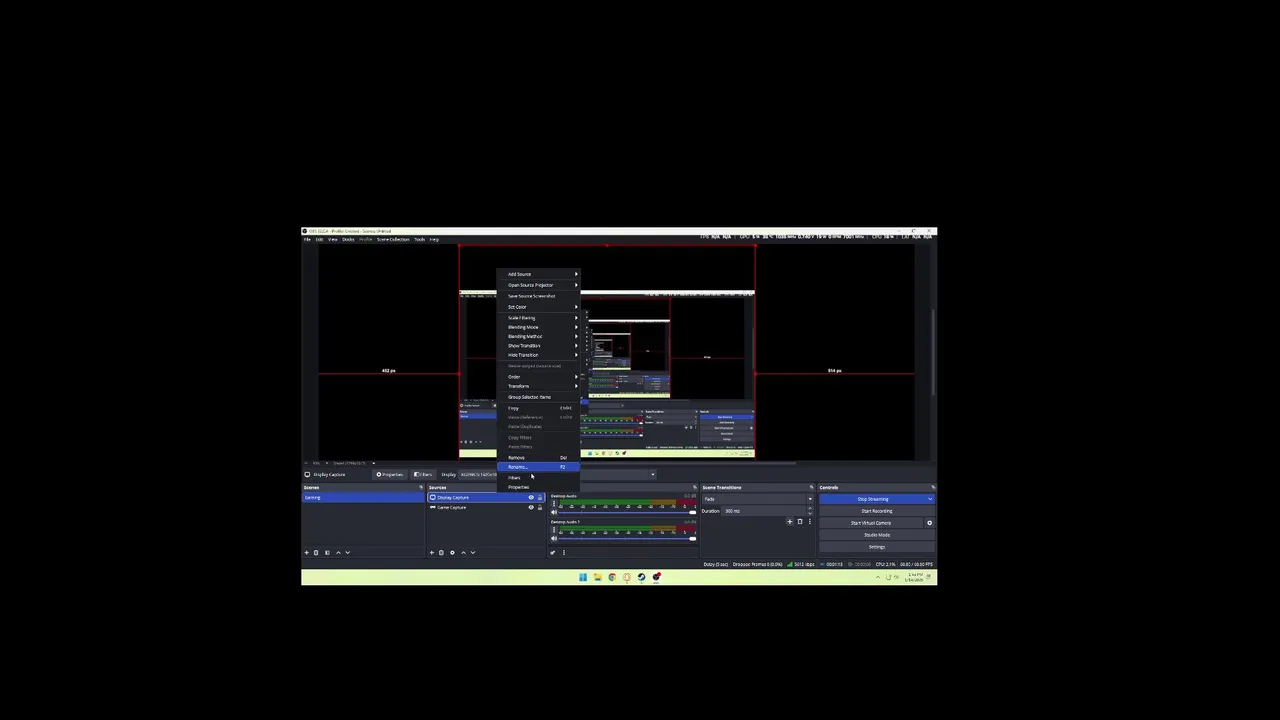1280x720 pixels.
Task: Open Settings from the Controls dock
Action: click(x=877, y=547)
